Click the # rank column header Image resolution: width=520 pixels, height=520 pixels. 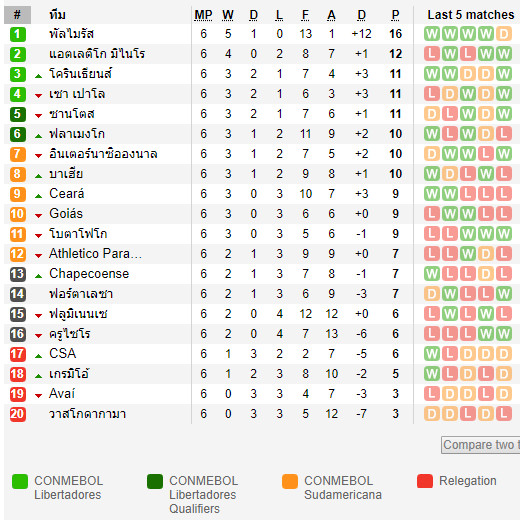[x=17, y=15]
